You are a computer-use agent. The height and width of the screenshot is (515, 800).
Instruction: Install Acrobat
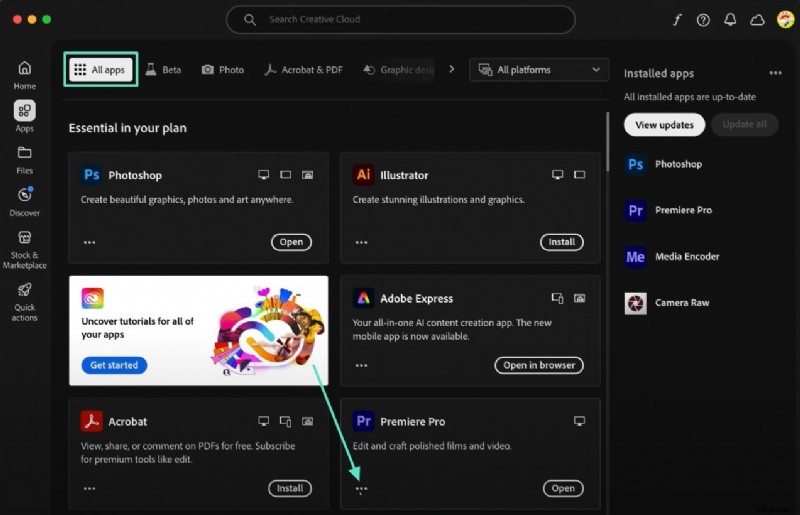290,488
